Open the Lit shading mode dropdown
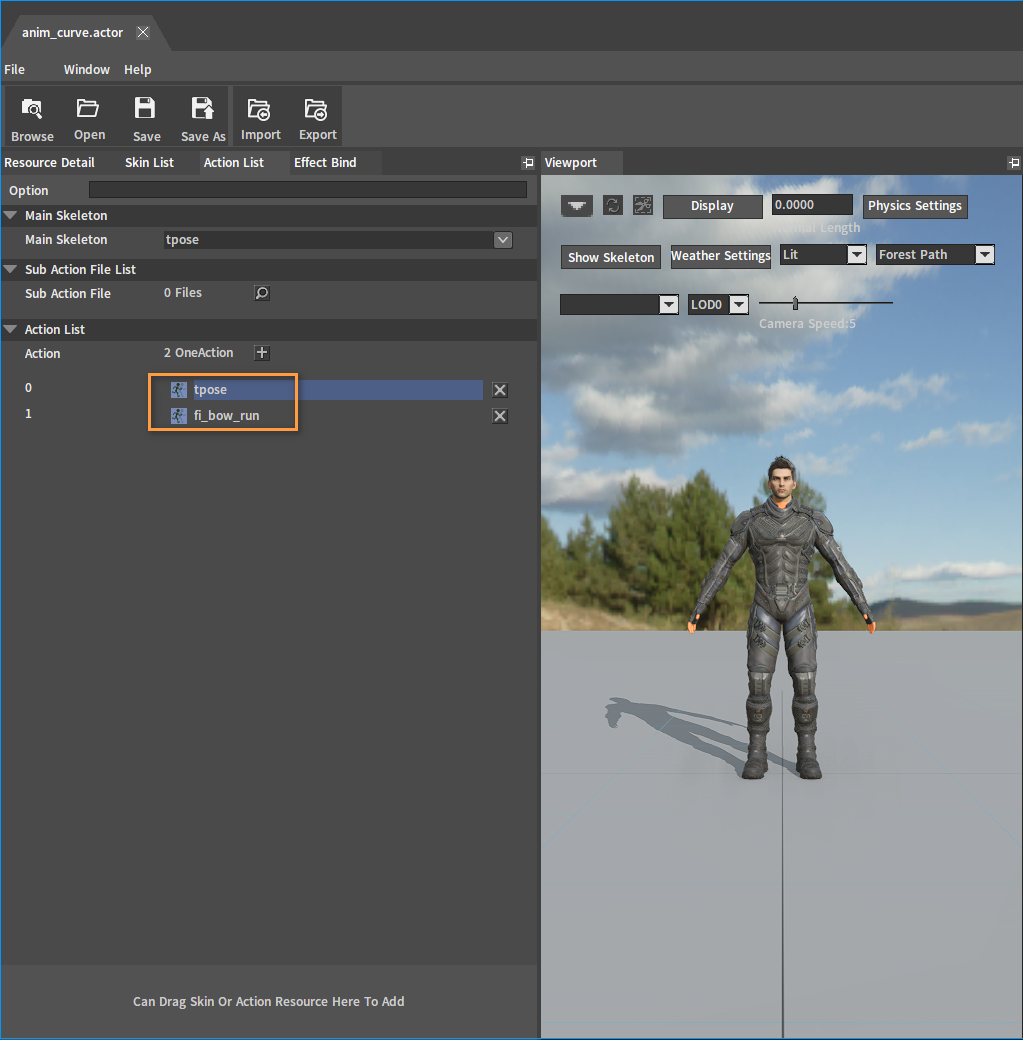The image size is (1023, 1040). (857, 255)
